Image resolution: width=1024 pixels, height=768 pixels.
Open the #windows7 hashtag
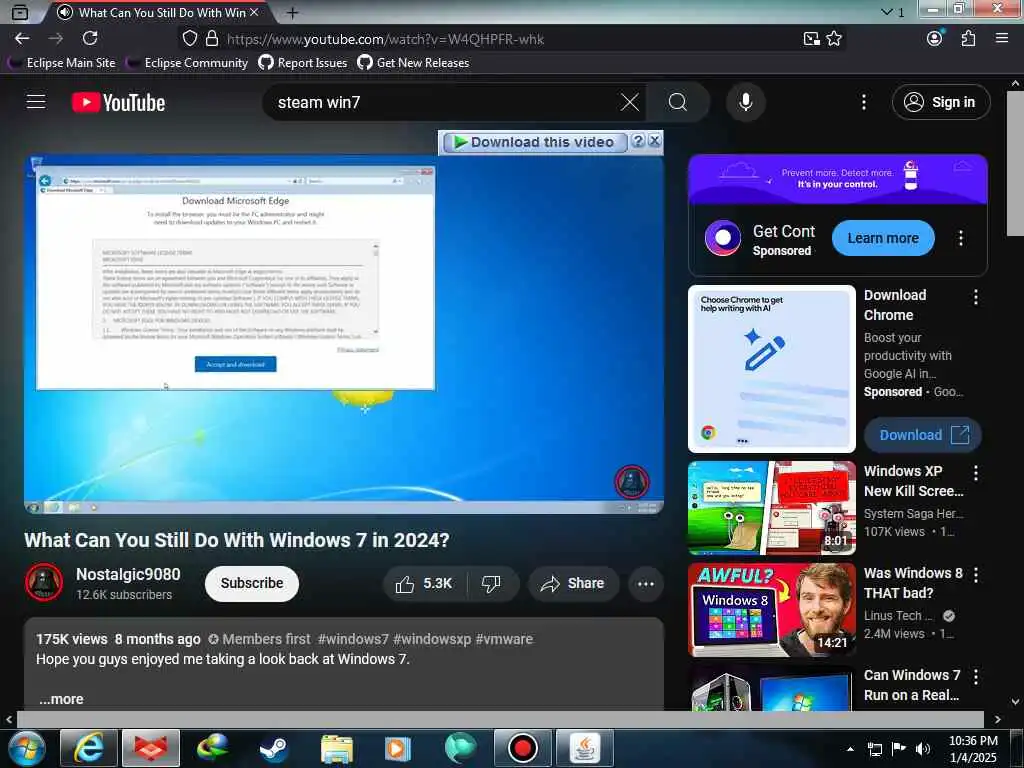(353, 639)
